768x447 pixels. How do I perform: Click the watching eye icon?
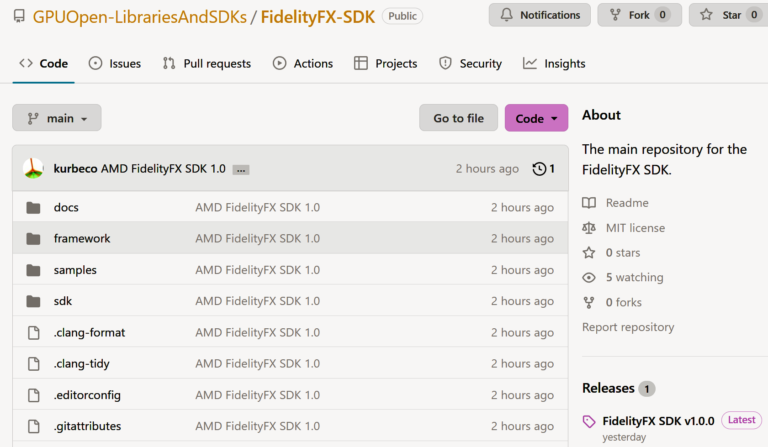coord(589,278)
